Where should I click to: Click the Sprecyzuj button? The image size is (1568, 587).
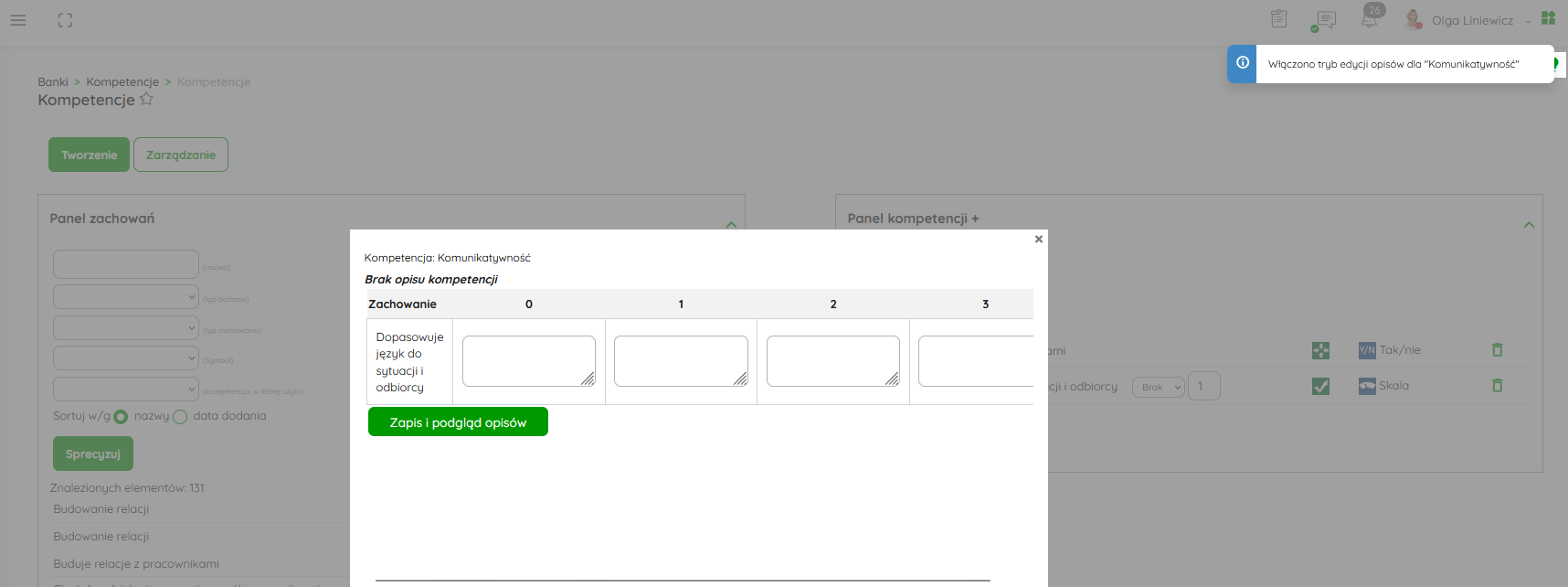click(x=93, y=454)
